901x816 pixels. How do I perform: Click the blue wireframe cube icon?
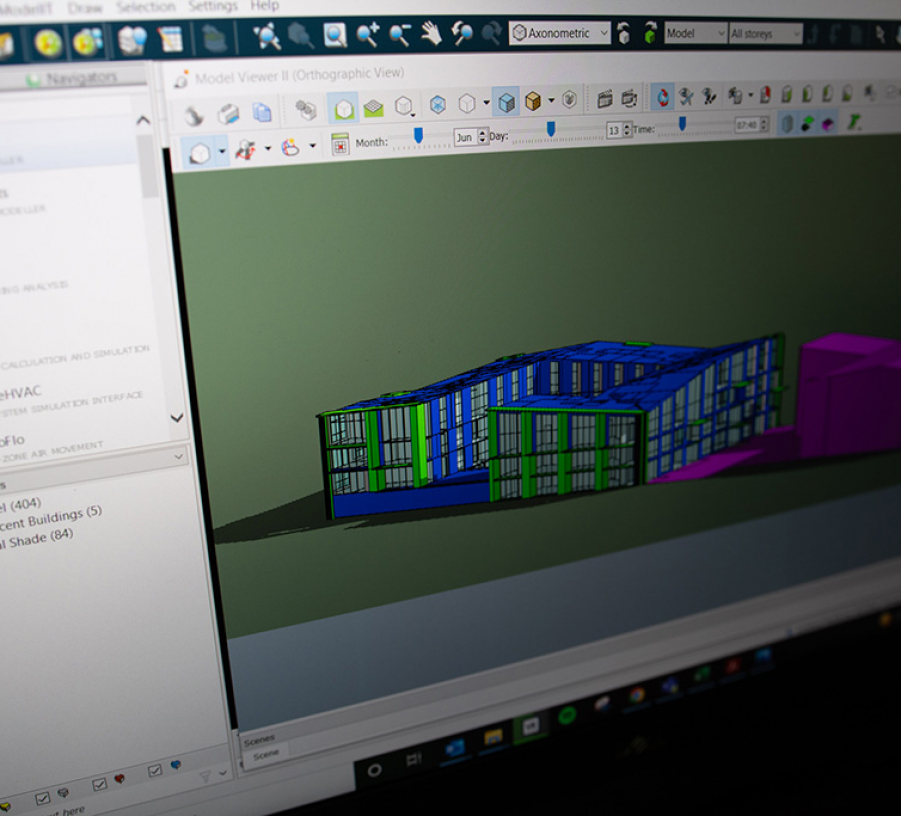pos(438,105)
